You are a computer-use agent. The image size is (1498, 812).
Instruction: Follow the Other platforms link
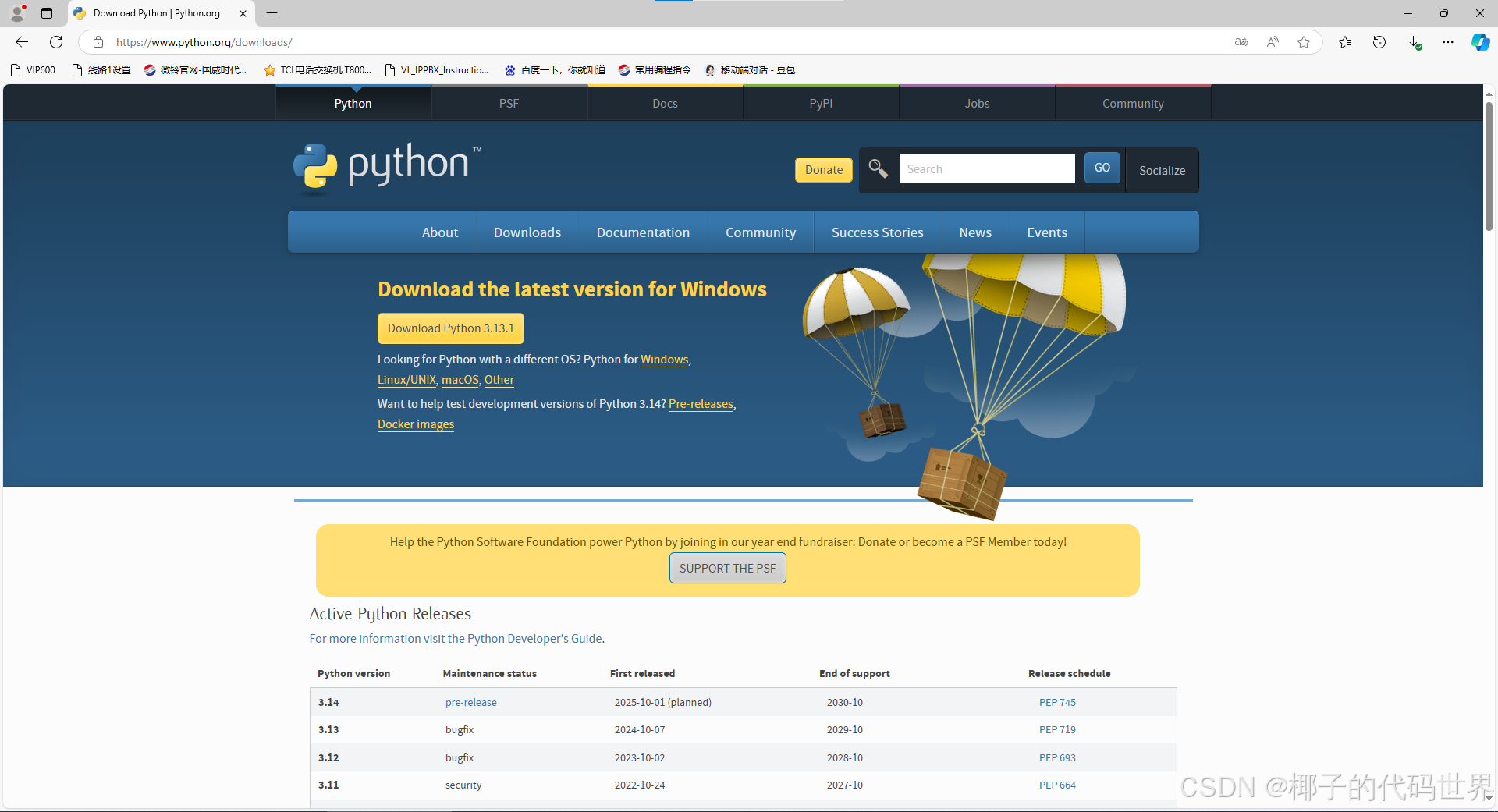pos(499,380)
